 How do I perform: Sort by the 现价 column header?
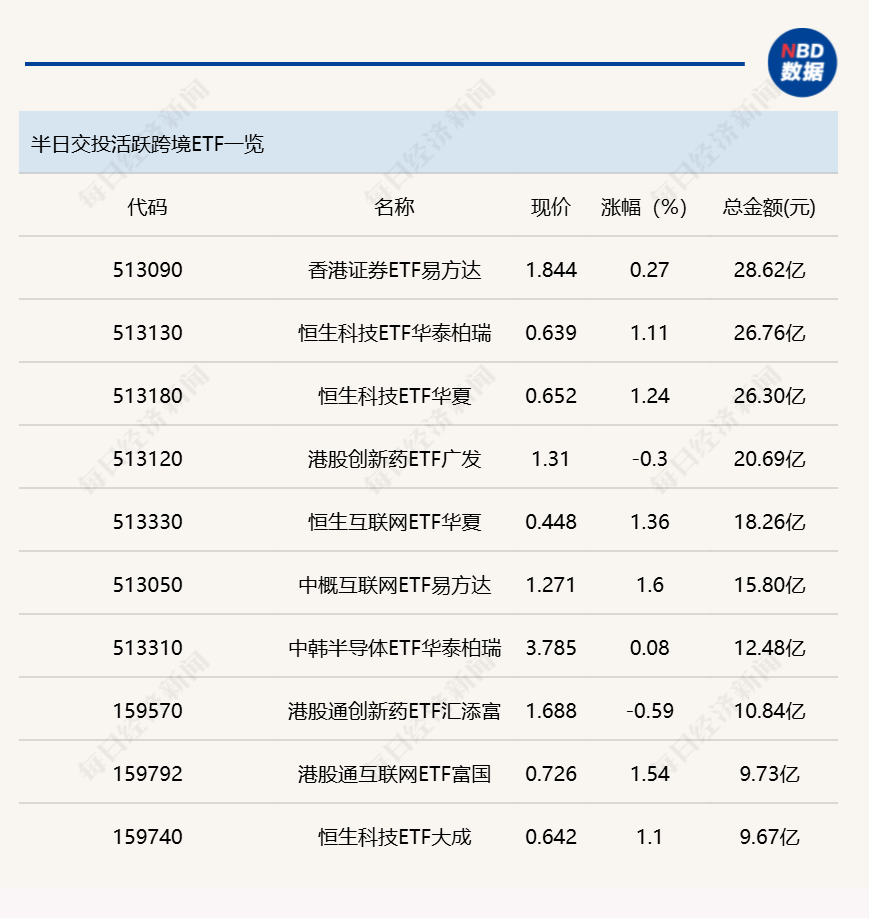[551, 208]
